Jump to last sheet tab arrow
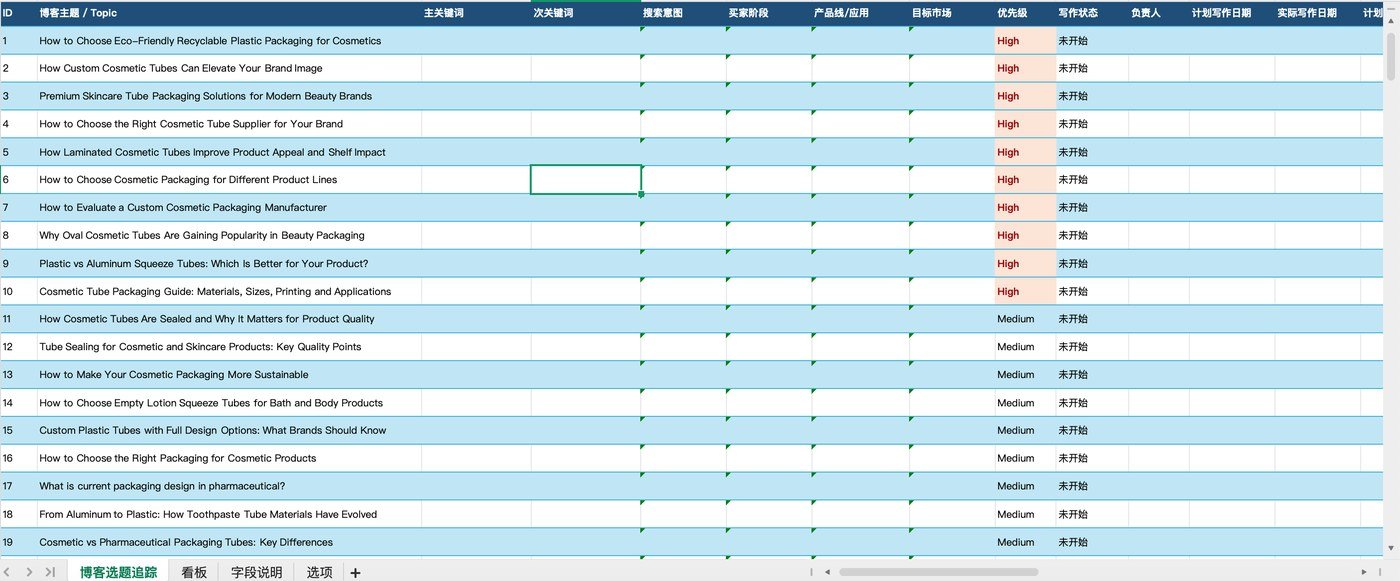Screen dimensions: 1400x581 [50, 572]
